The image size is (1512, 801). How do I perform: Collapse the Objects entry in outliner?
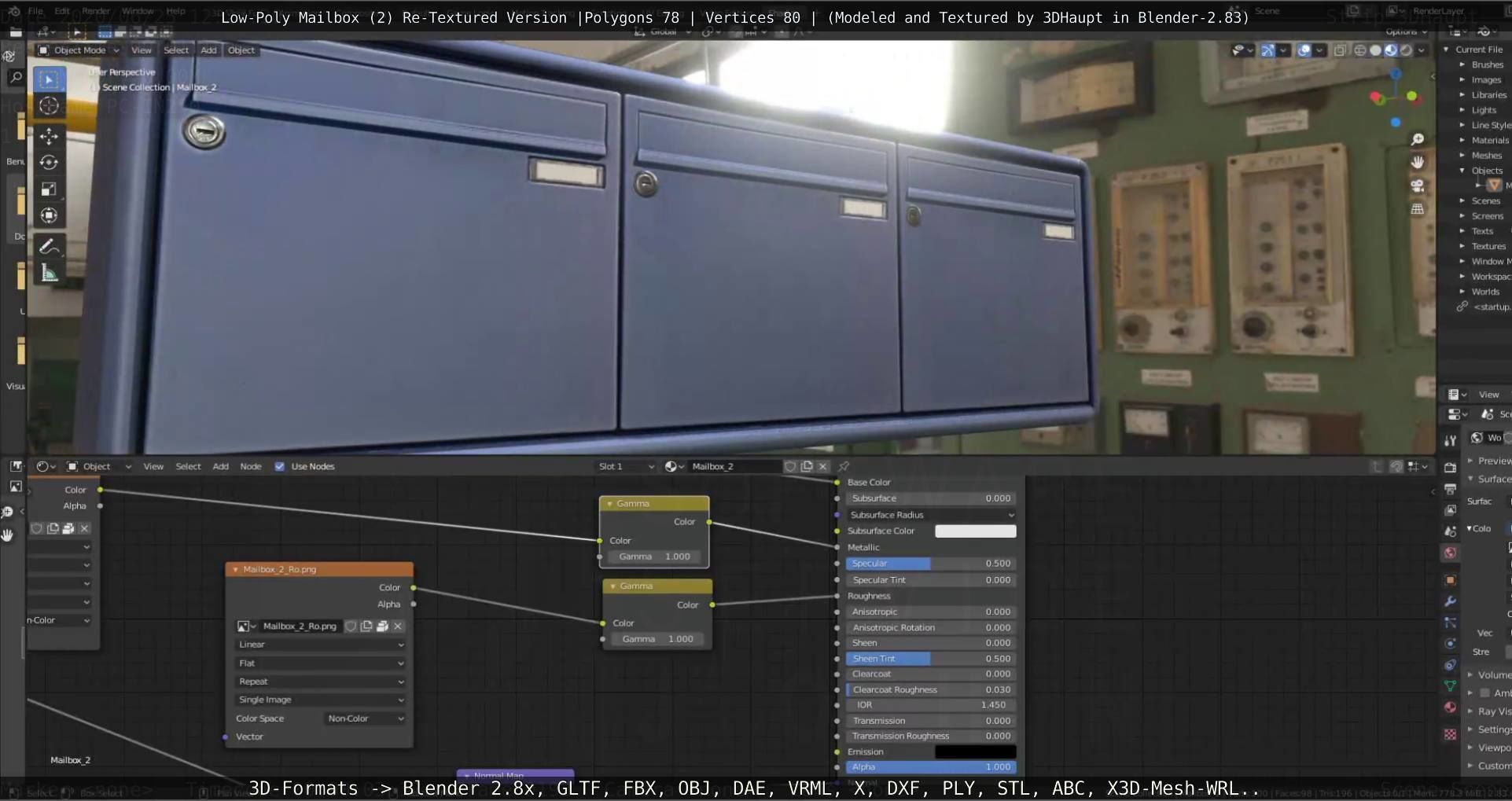[1462, 171]
